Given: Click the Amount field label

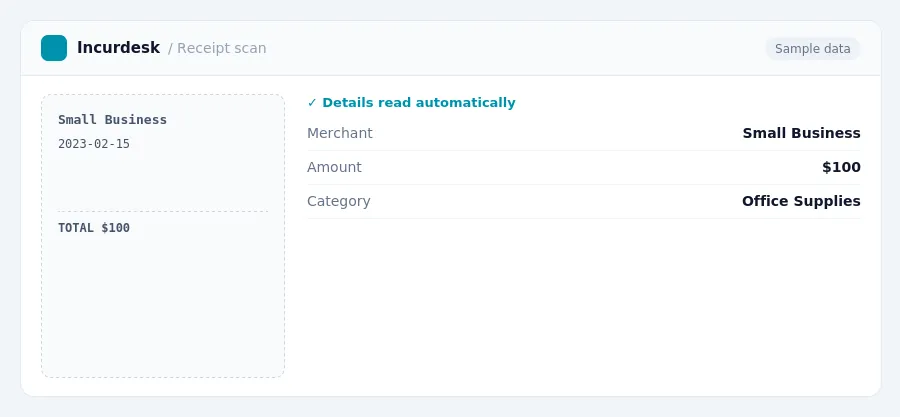Looking at the screenshot, I should pos(334,167).
